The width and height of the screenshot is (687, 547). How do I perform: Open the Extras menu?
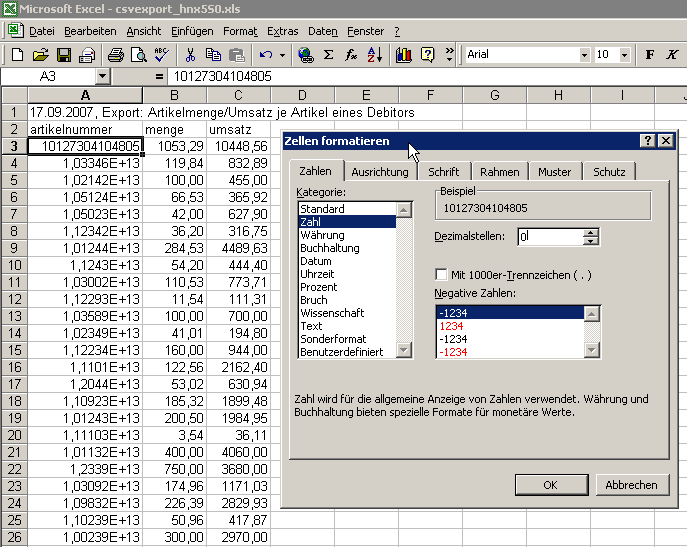[283, 31]
